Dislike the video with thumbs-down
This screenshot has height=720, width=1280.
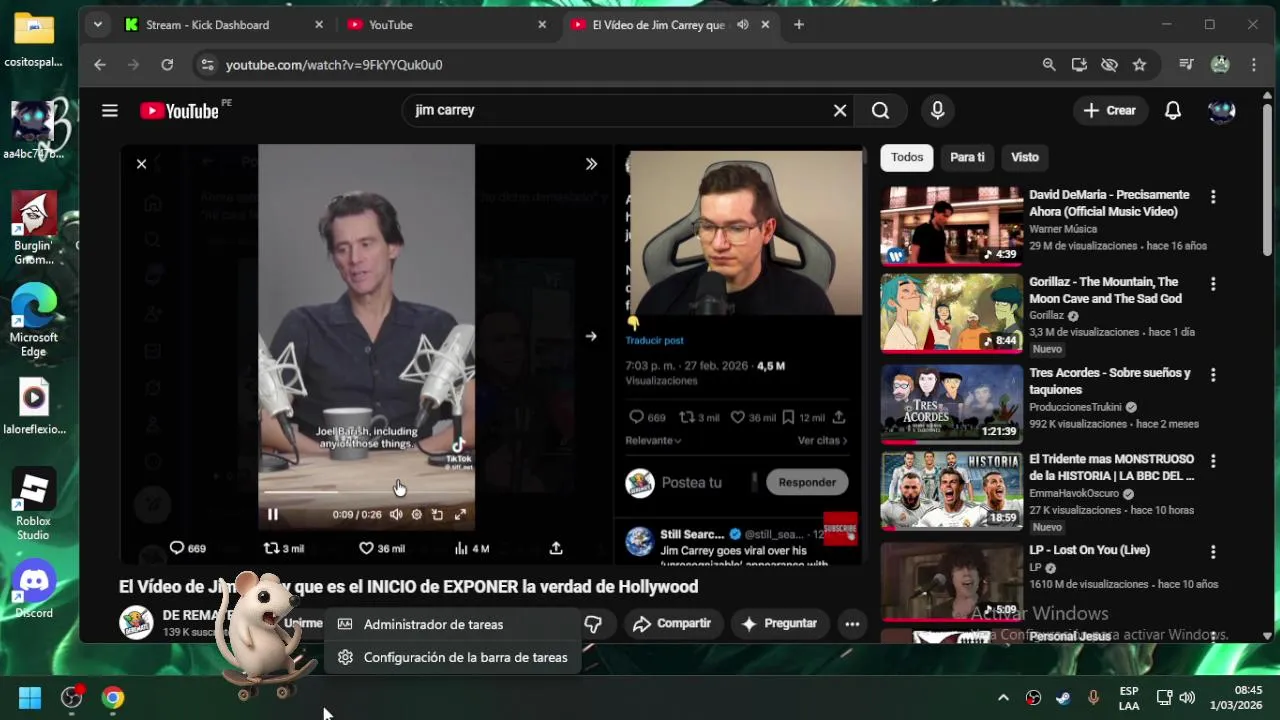[593, 623]
